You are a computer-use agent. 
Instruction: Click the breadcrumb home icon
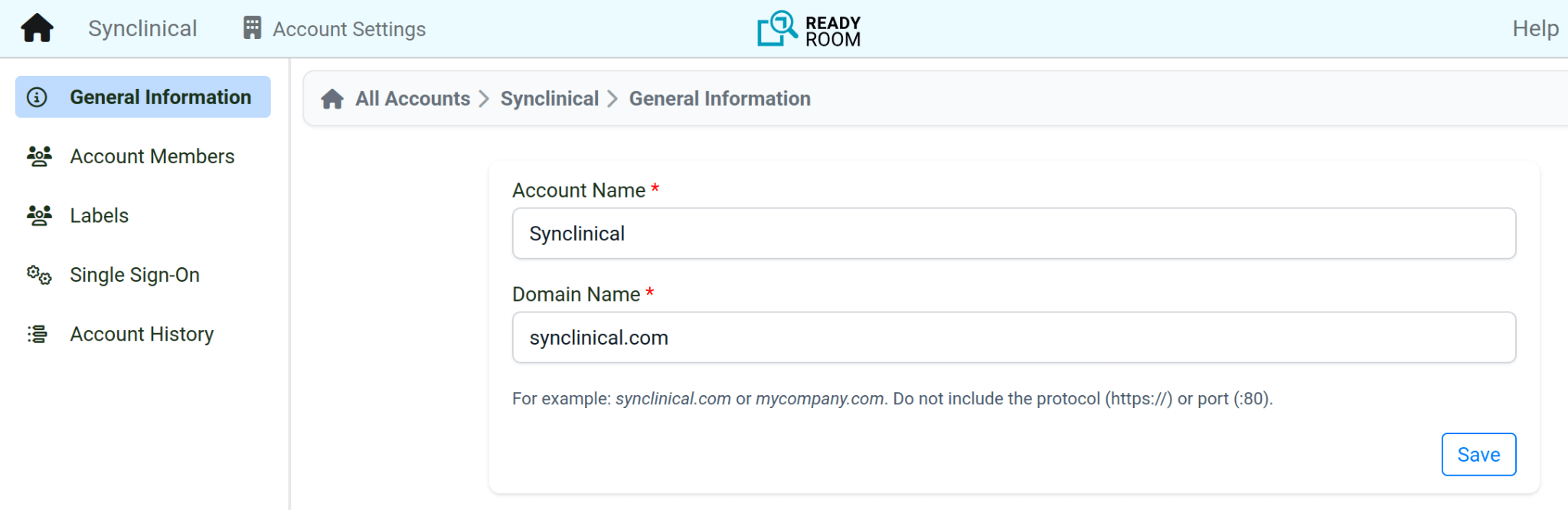pos(332,99)
